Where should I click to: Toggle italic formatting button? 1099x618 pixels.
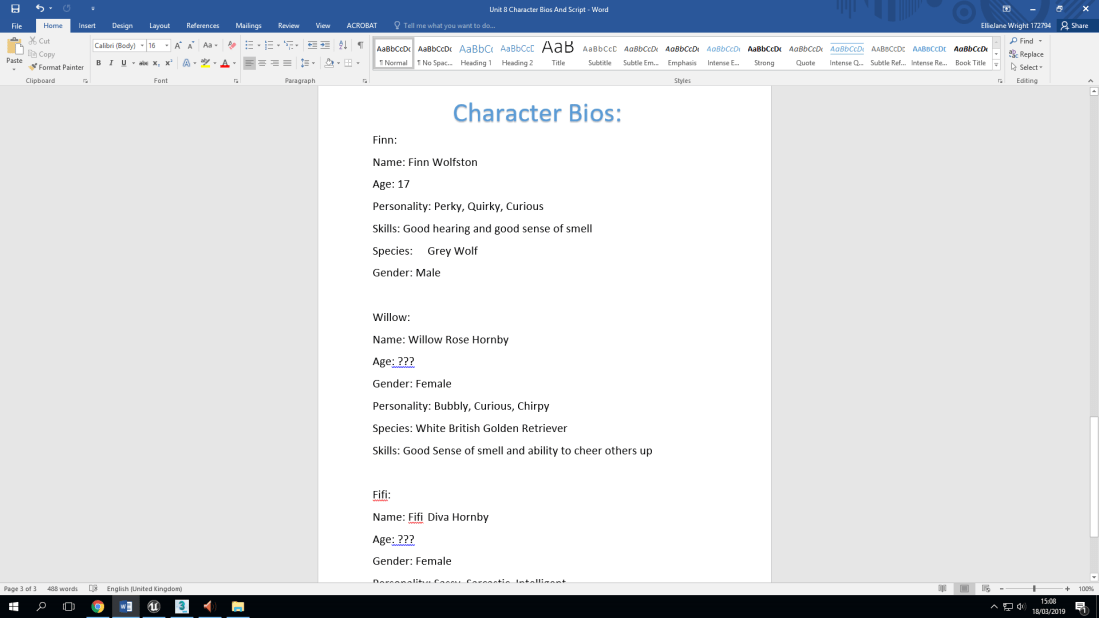tap(111, 63)
